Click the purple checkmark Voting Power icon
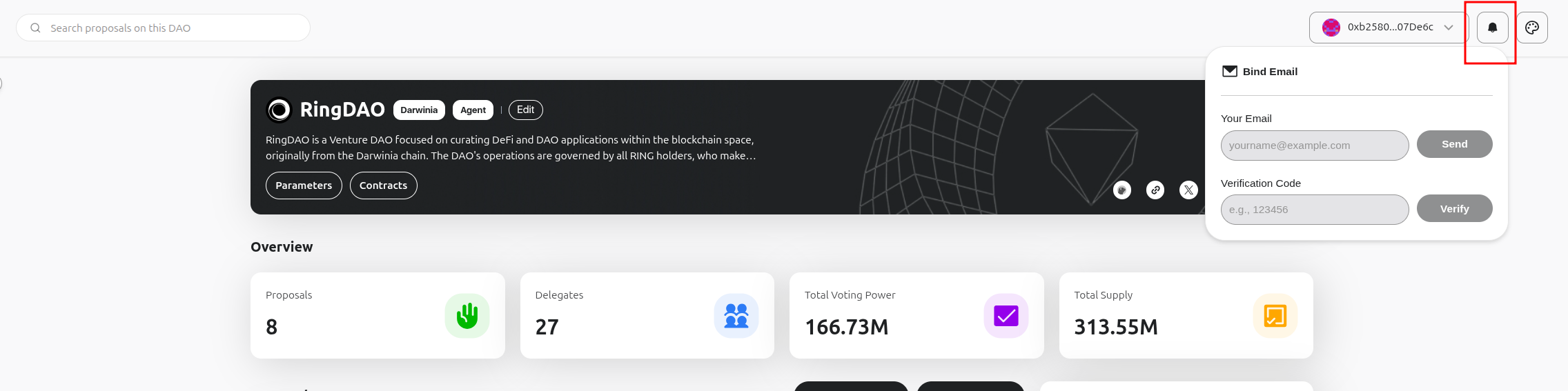The image size is (1568, 391). click(1006, 316)
